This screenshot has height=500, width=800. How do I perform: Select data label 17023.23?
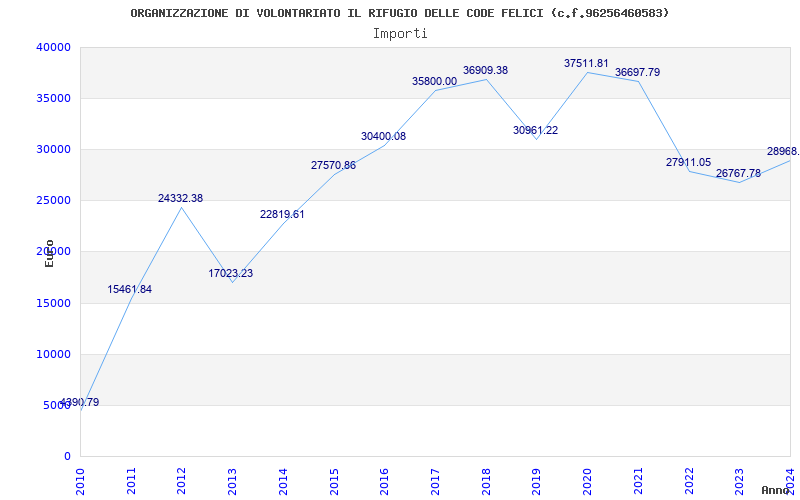(x=231, y=273)
